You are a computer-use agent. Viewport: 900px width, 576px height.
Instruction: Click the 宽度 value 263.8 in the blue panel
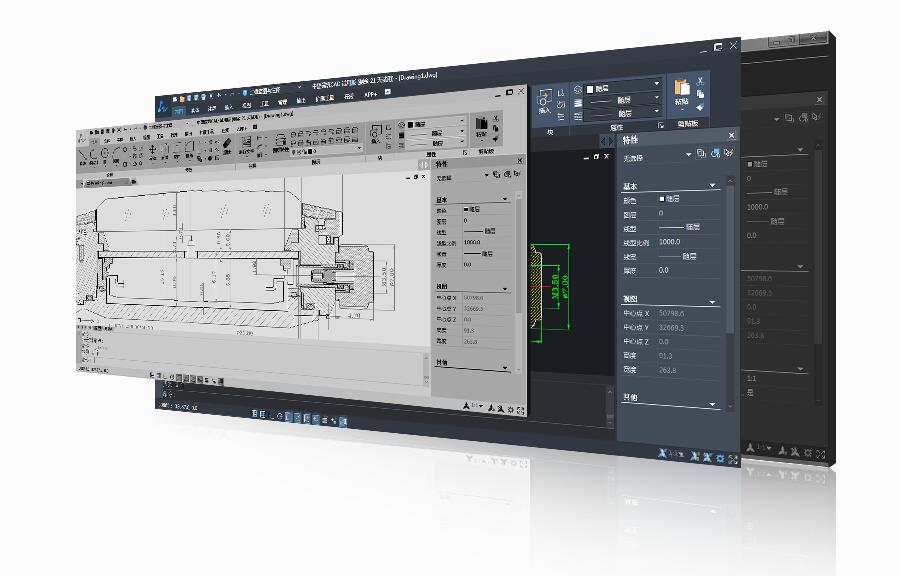point(668,370)
